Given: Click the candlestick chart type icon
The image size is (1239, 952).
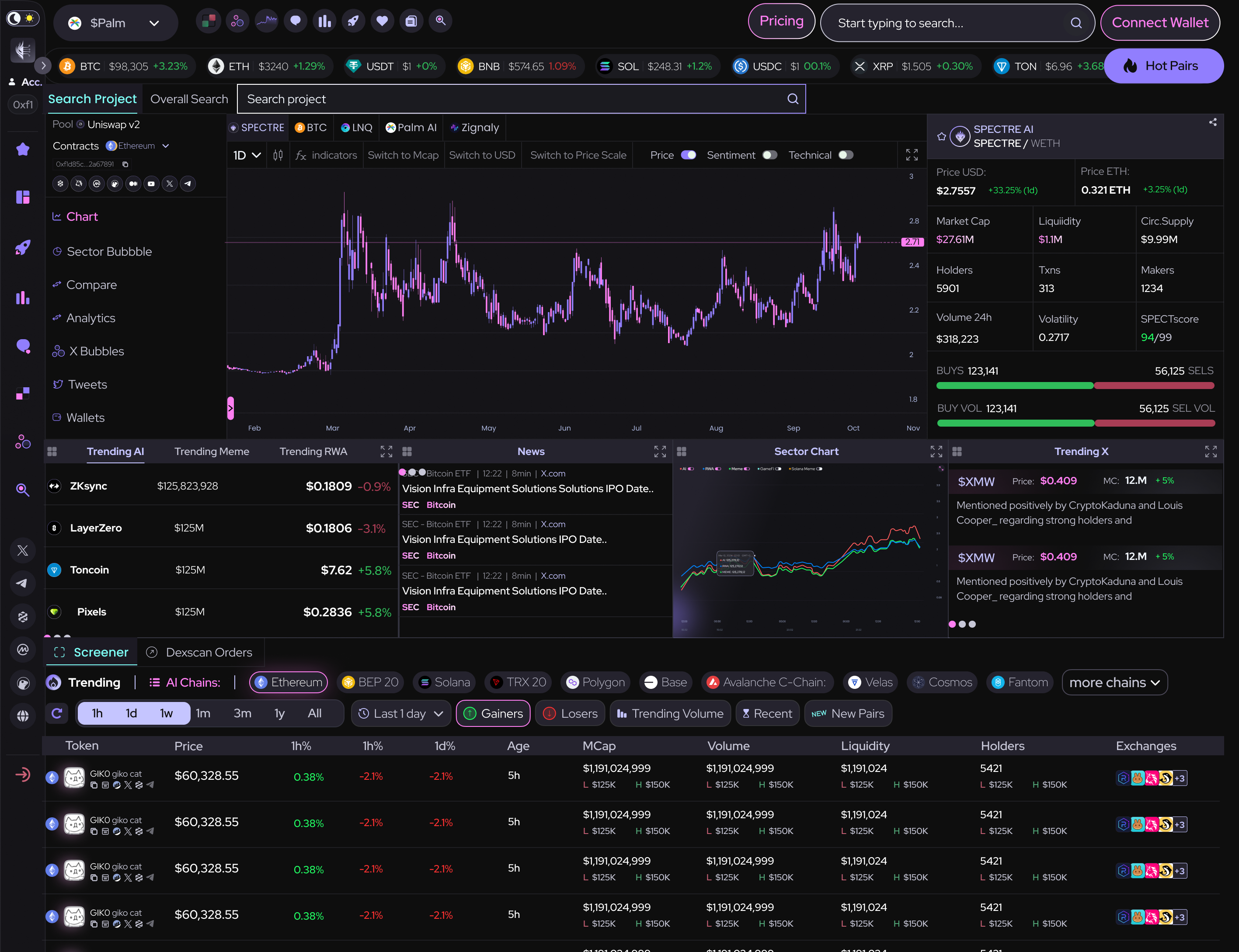Looking at the screenshot, I should tap(278, 155).
